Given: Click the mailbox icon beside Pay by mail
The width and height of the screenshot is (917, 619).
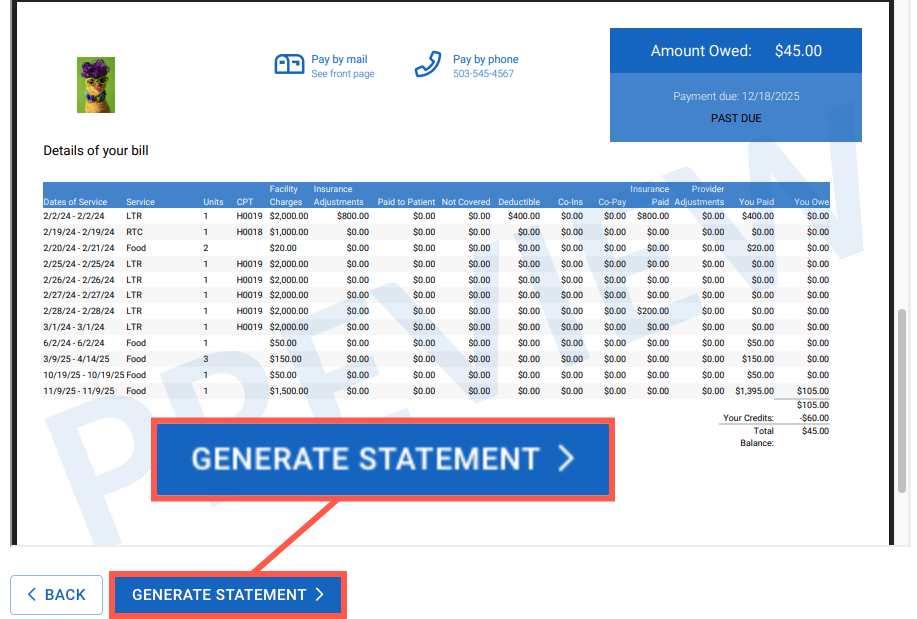Looking at the screenshot, I should (x=288, y=65).
